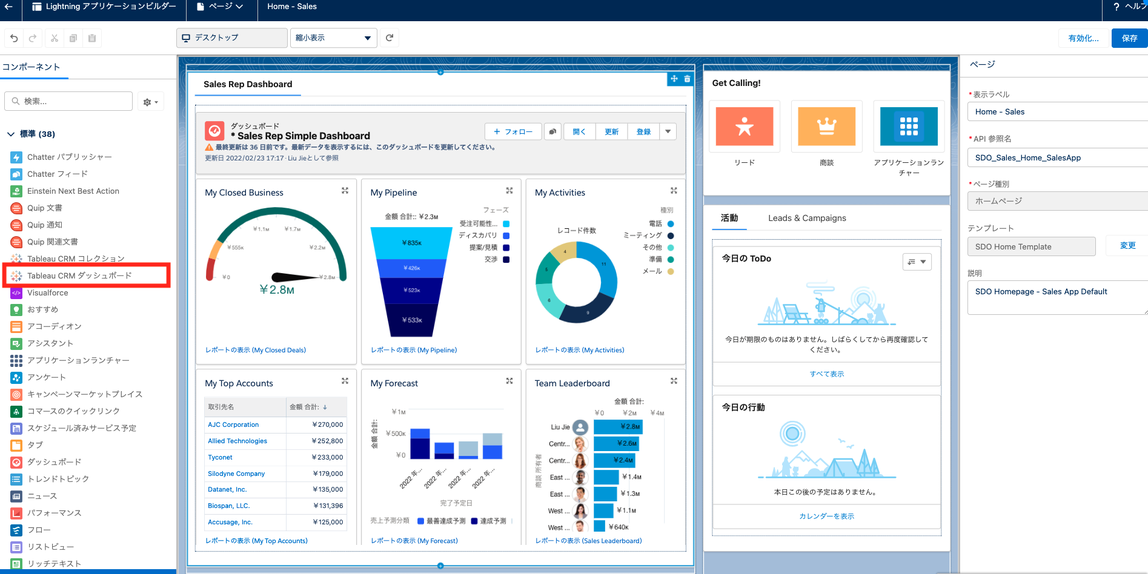1148x574 pixels.
Task: Collapse the 標準 (38) section
Action: coord(11,134)
